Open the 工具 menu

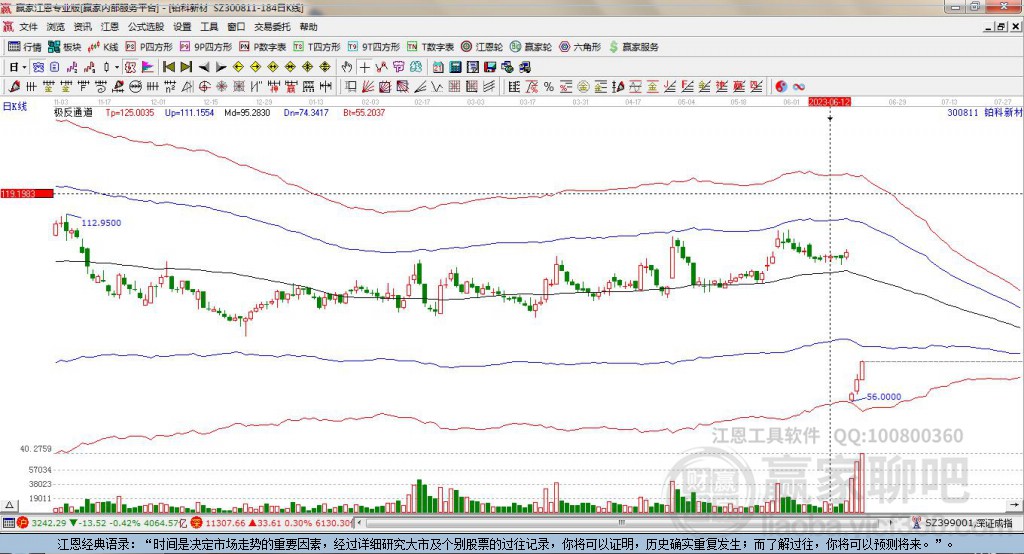209,27
